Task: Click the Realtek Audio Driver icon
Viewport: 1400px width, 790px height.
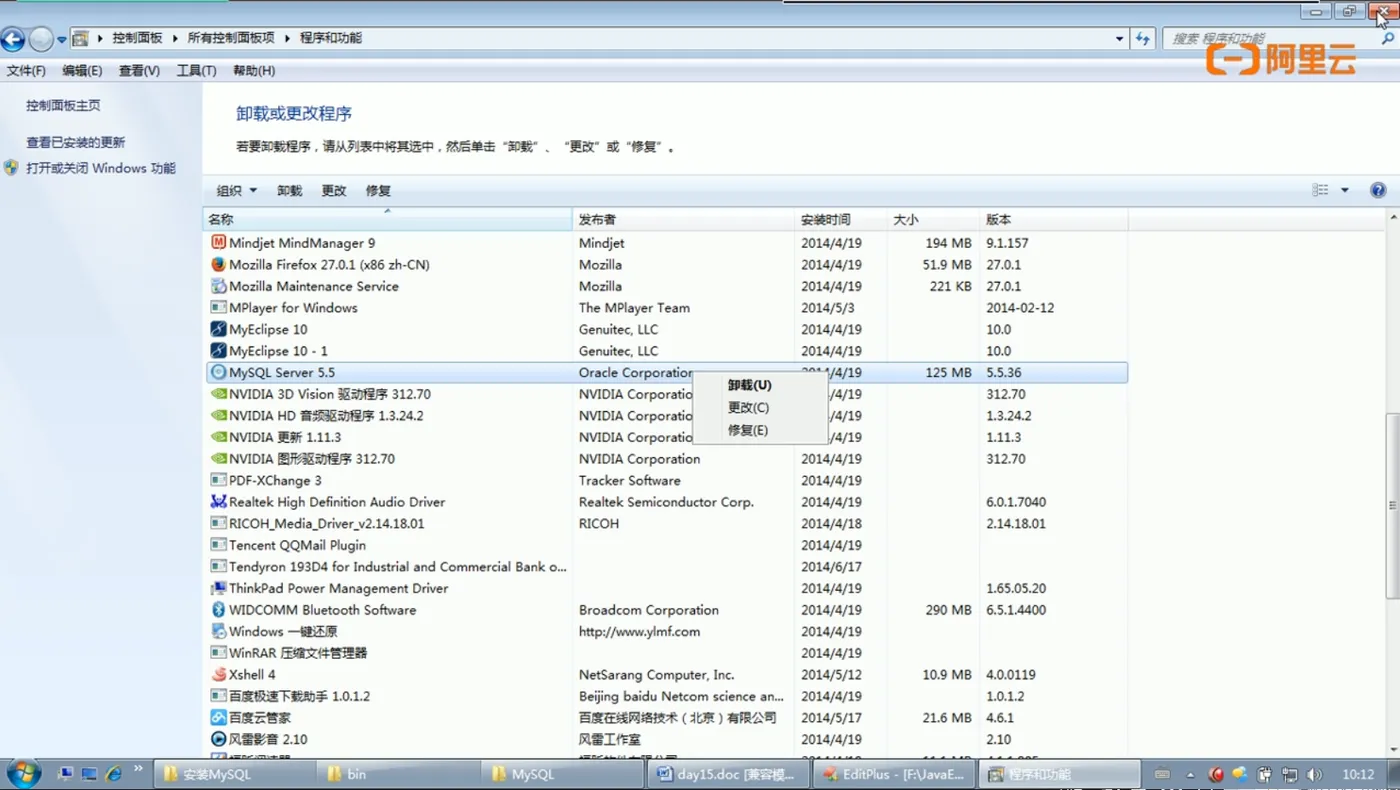Action: point(218,502)
